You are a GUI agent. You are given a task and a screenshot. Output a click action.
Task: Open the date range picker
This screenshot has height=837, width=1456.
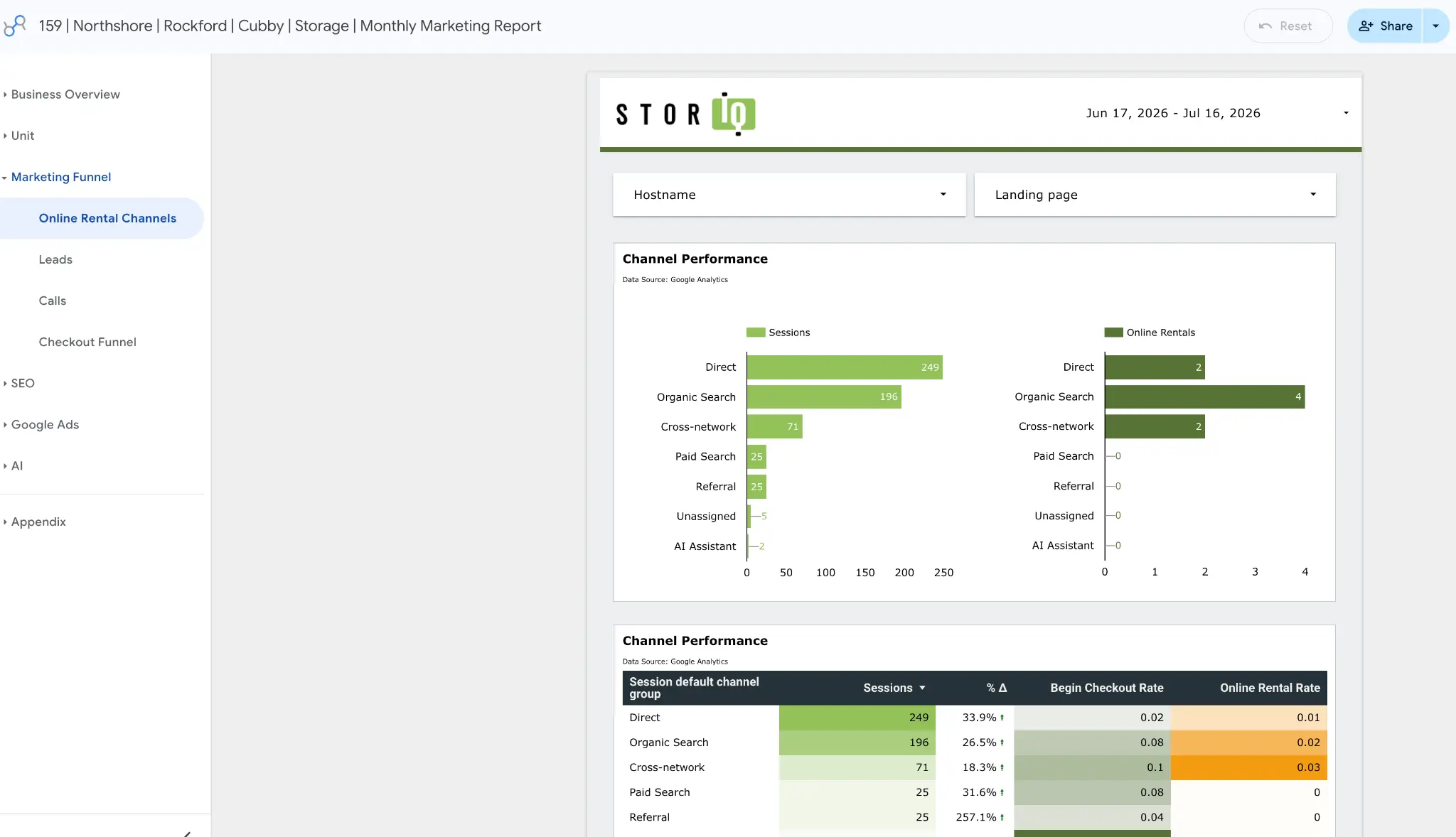coord(1216,113)
